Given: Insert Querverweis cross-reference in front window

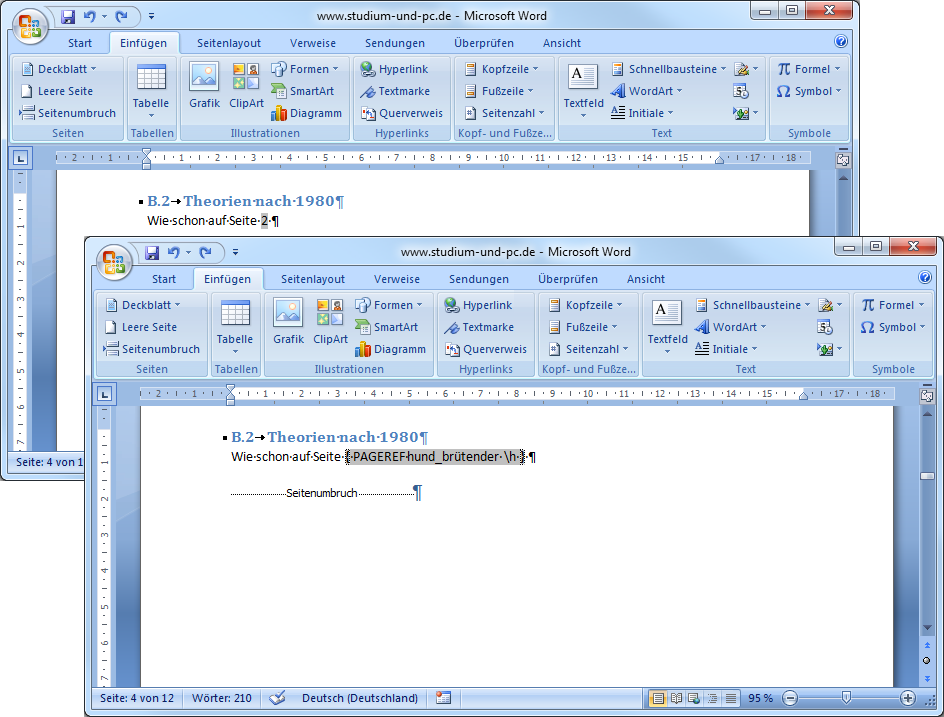Looking at the screenshot, I should 485,349.
